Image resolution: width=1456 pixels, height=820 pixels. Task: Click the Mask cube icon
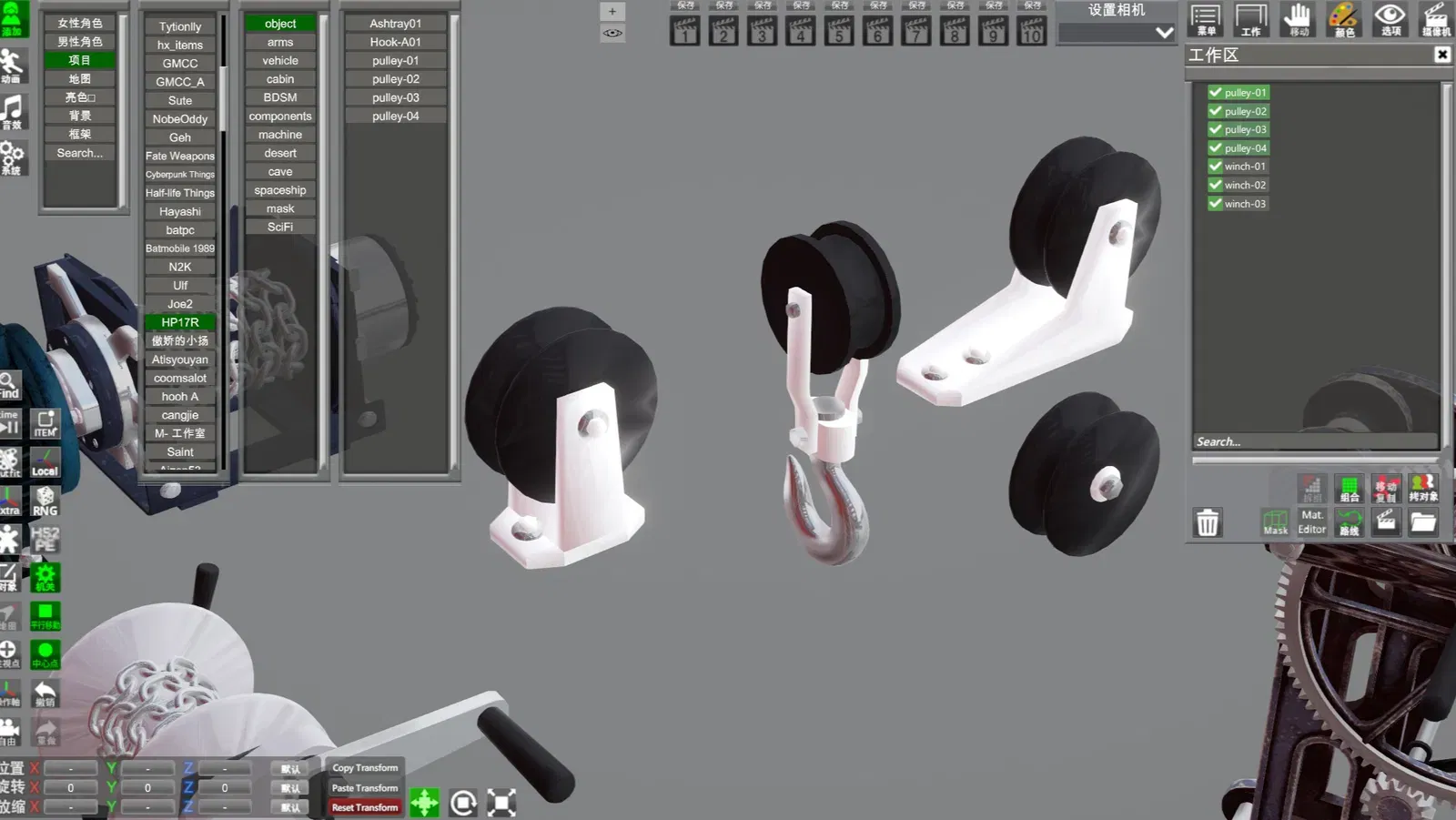pyautogui.click(x=1276, y=522)
